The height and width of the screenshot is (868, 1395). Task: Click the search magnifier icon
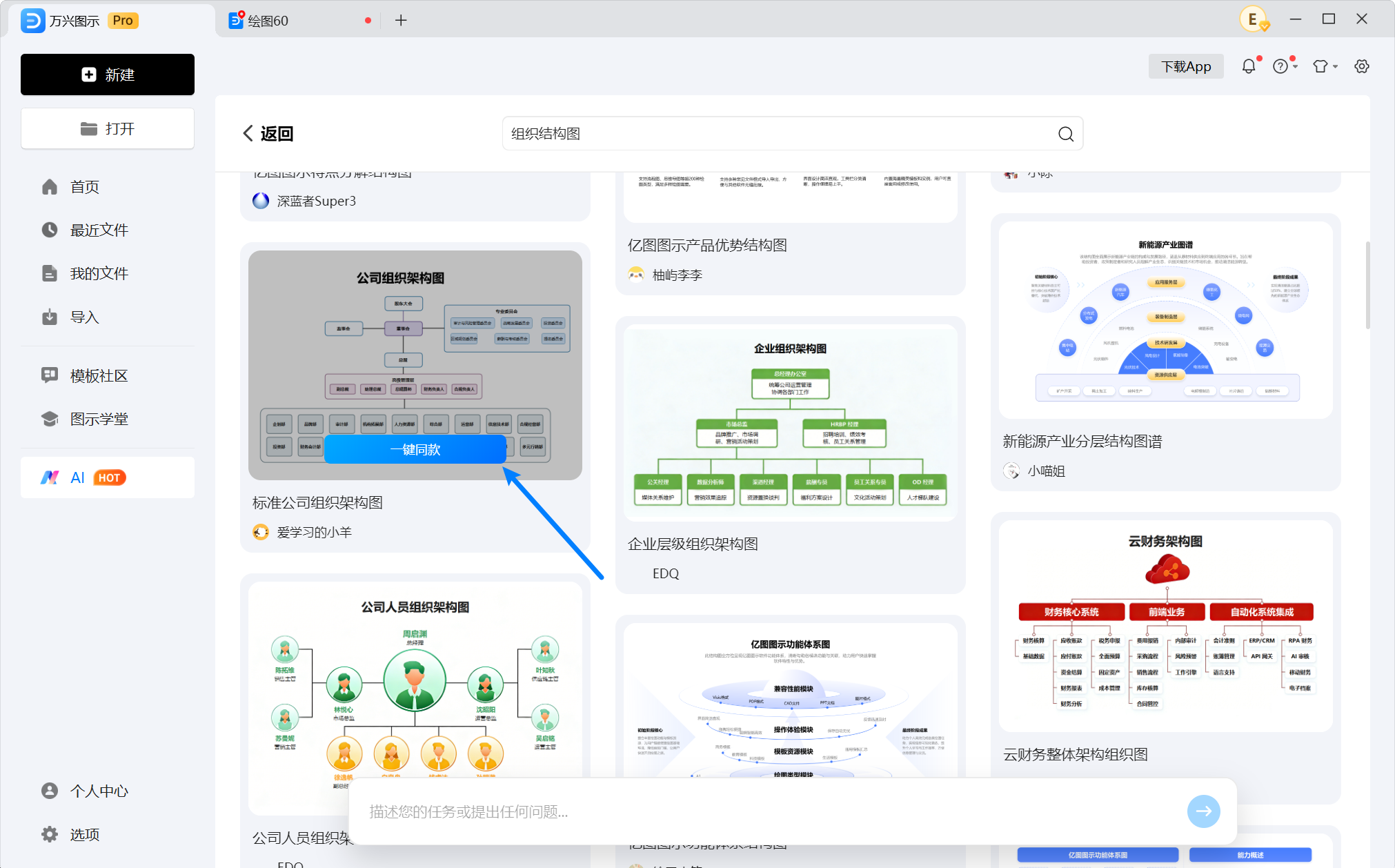coord(1066,134)
